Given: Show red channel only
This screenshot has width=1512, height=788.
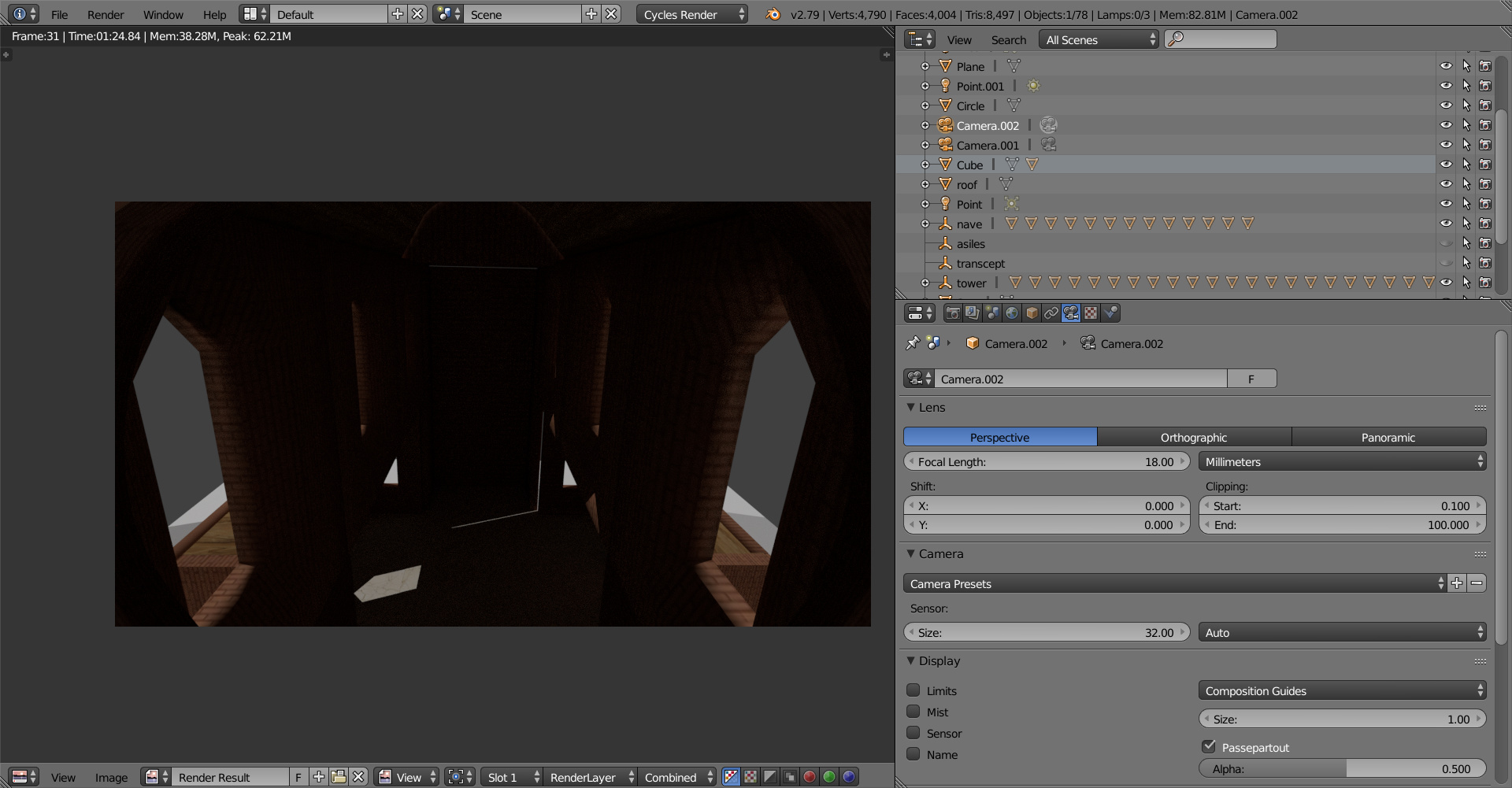Looking at the screenshot, I should point(810,777).
